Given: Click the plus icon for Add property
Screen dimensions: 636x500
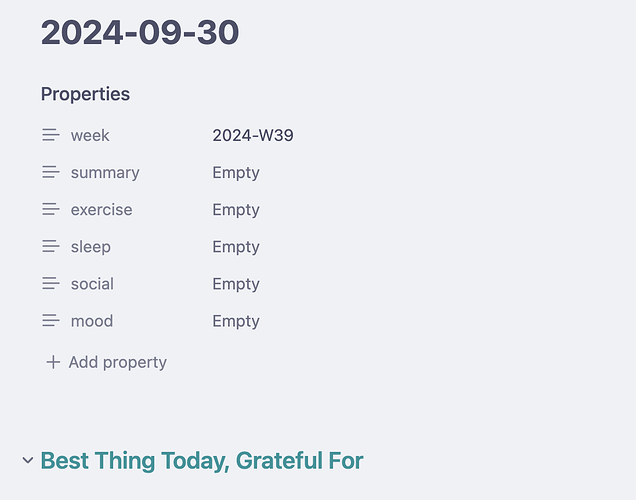Looking at the screenshot, I should 53,362.
